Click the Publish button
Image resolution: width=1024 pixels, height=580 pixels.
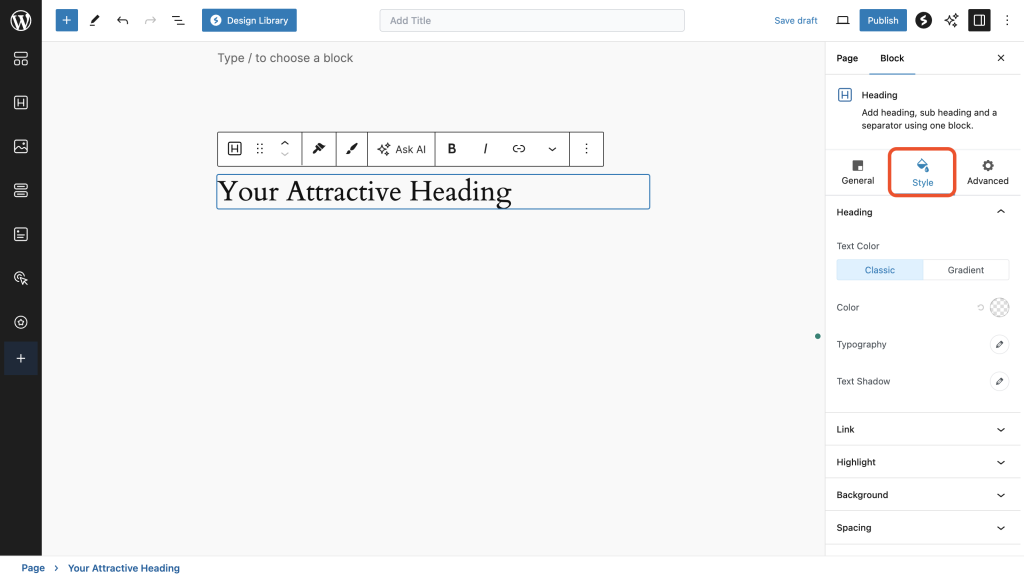[882, 20]
